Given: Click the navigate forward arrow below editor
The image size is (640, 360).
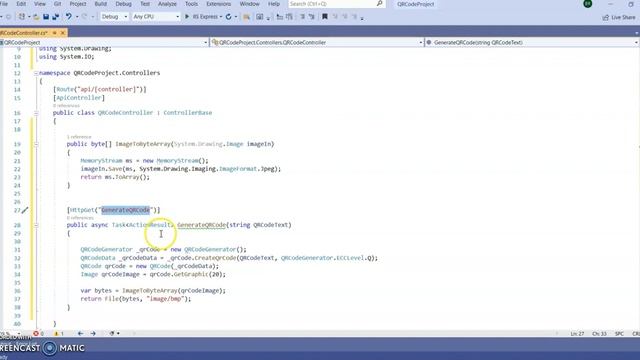Looking at the screenshot, I should coord(93,333).
